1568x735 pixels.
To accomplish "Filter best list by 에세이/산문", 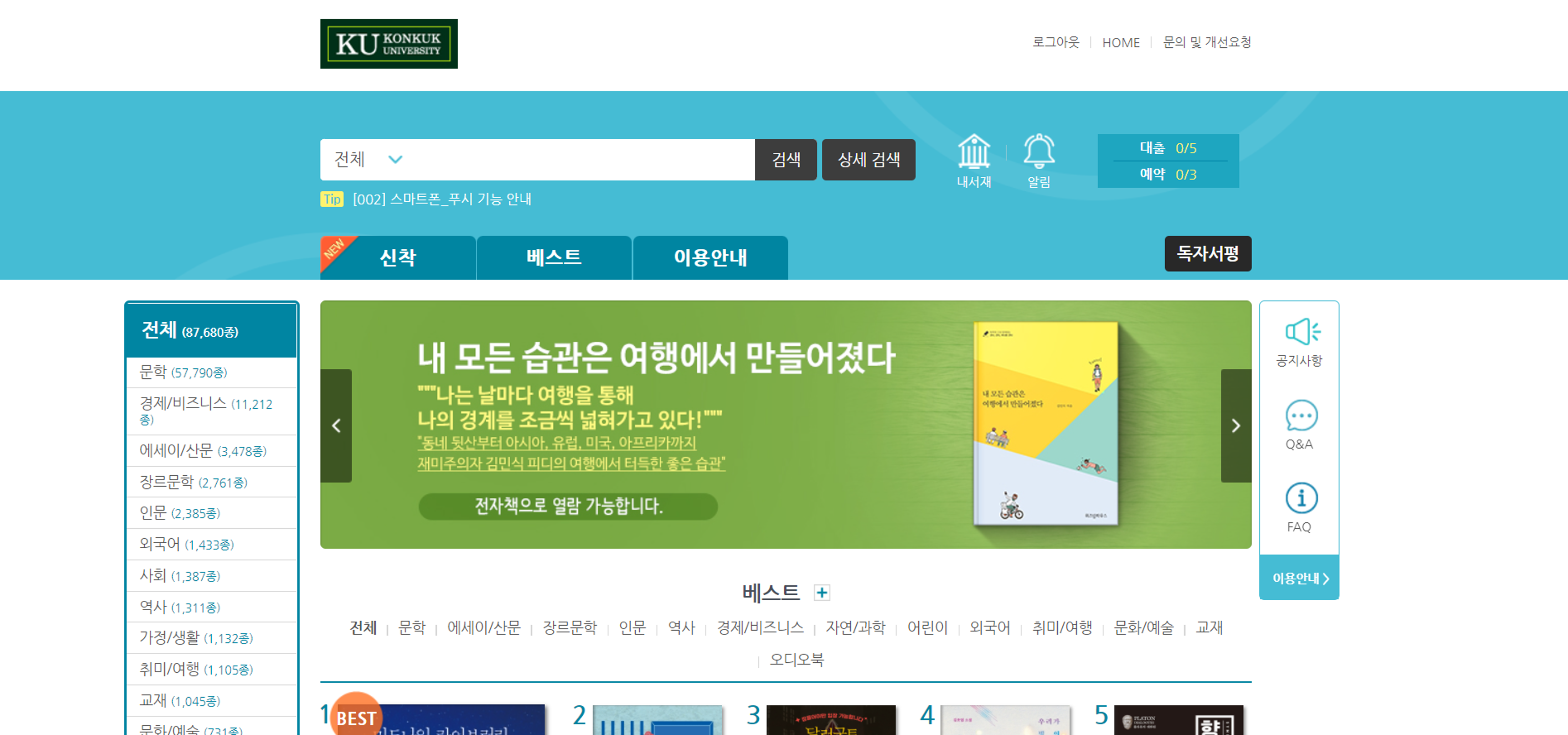I will pos(483,628).
